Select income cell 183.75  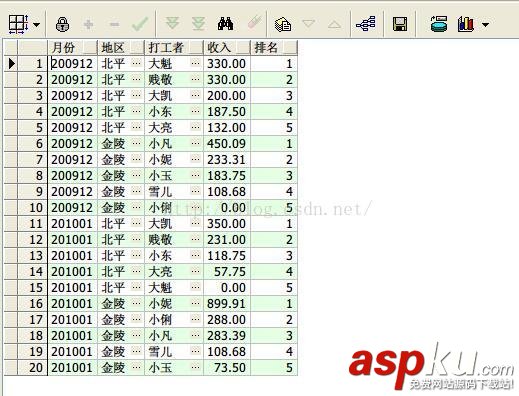click(227, 175)
